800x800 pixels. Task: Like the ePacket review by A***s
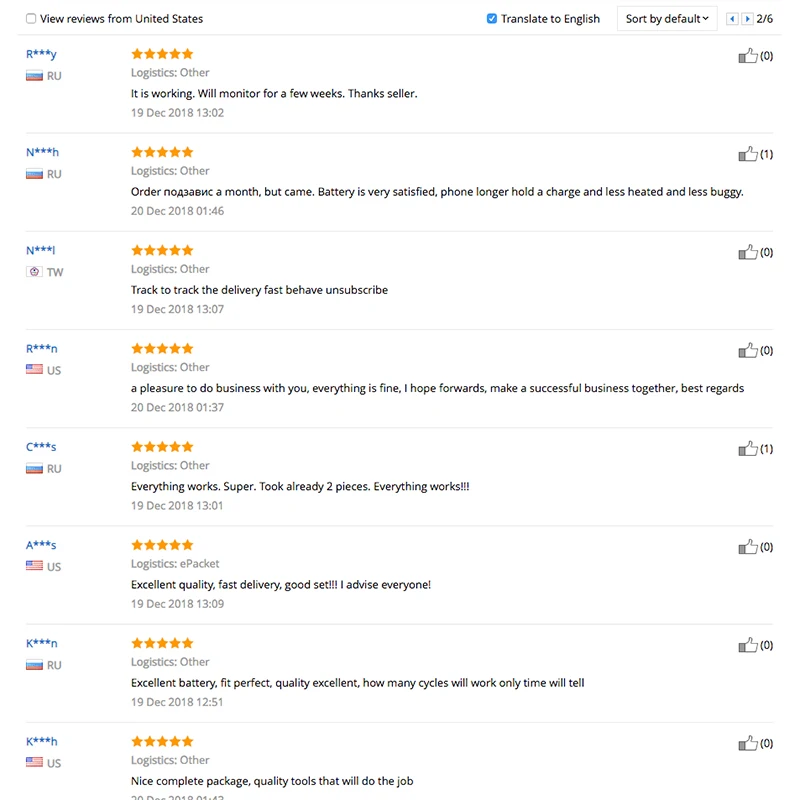[x=747, y=547]
